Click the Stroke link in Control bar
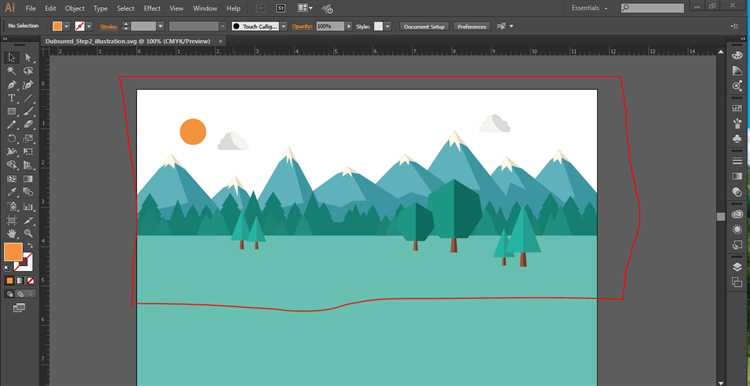 109,27
